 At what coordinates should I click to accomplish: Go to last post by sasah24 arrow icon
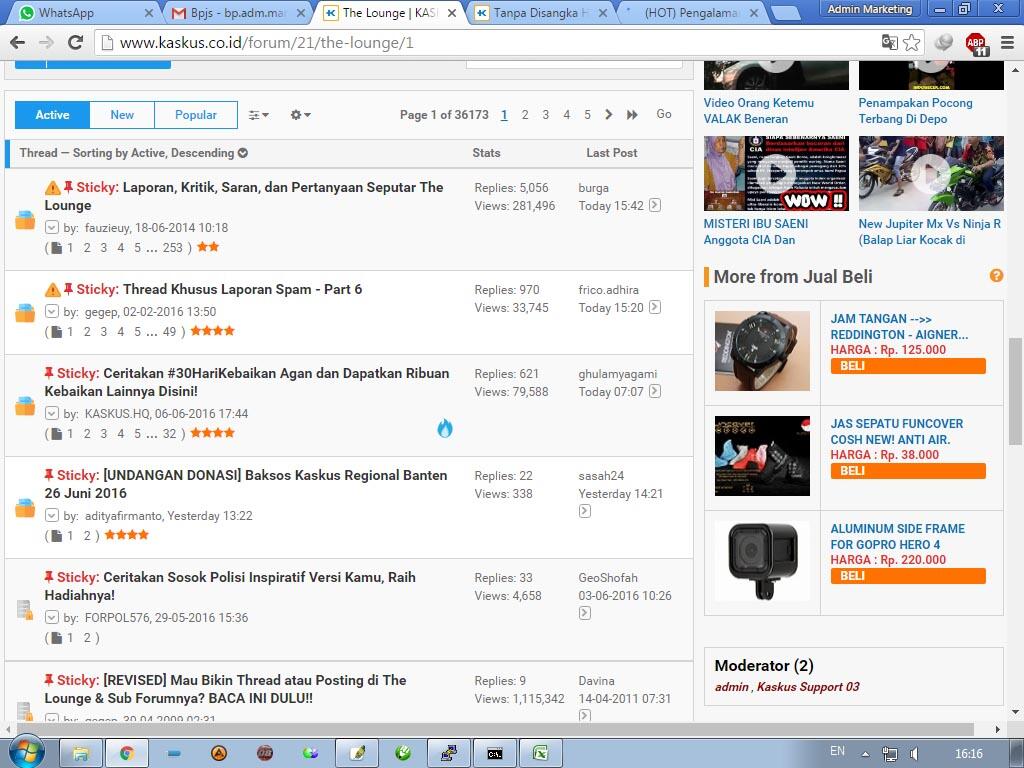coord(584,511)
